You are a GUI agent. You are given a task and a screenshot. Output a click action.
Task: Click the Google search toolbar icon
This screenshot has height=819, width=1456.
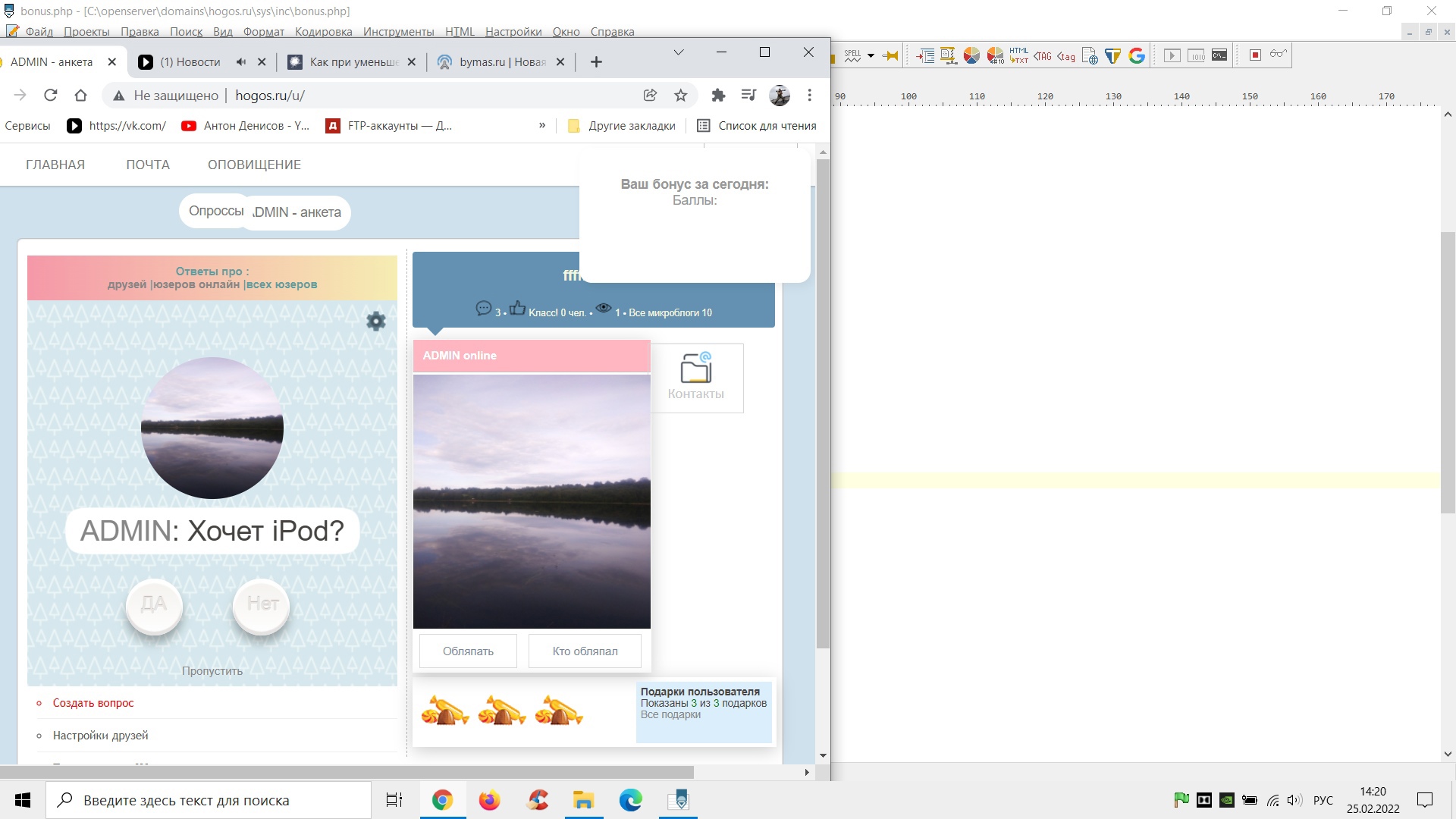pyautogui.click(x=1136, y=55)
